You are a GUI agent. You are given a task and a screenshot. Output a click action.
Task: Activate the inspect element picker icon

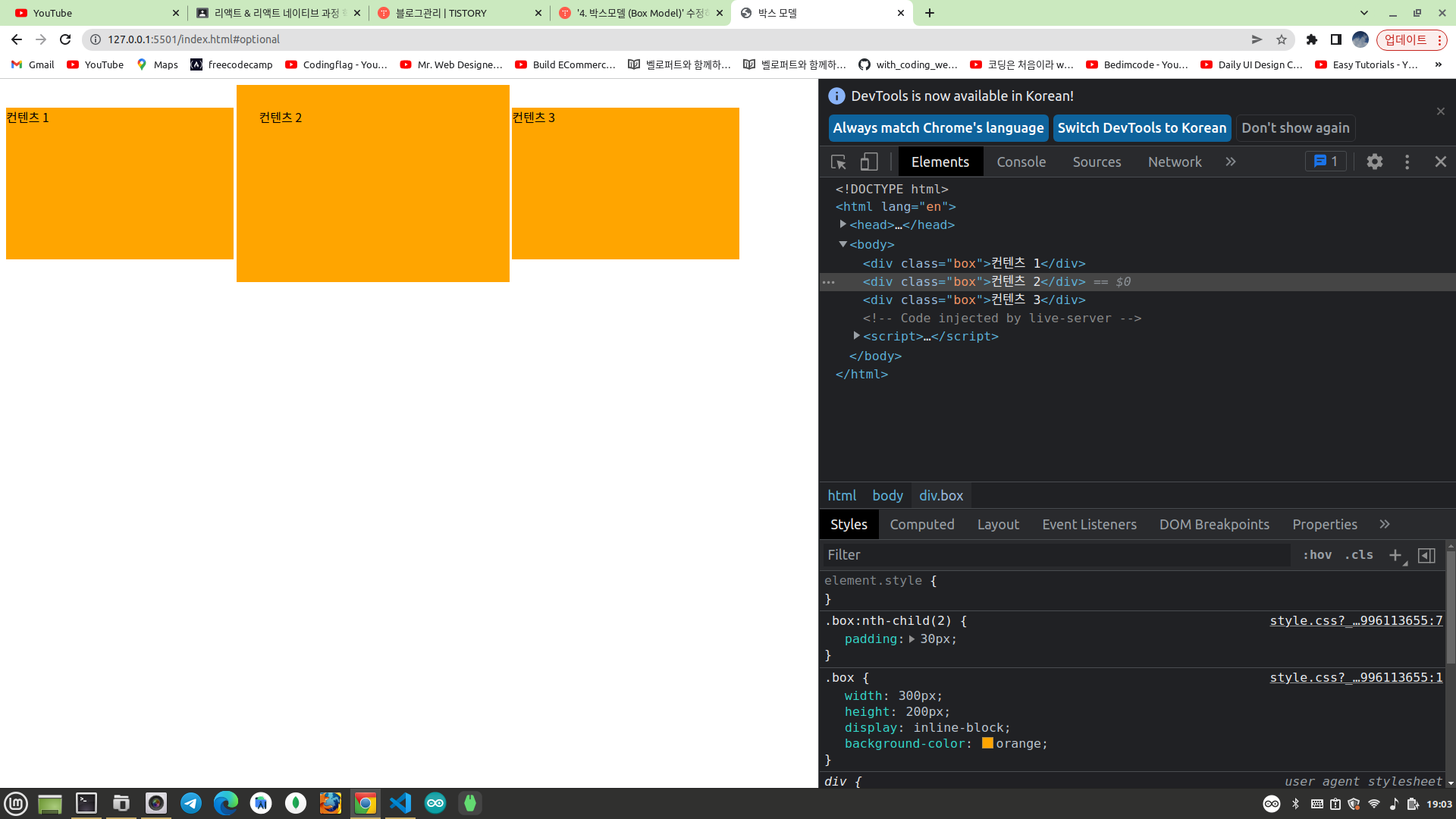838,162
